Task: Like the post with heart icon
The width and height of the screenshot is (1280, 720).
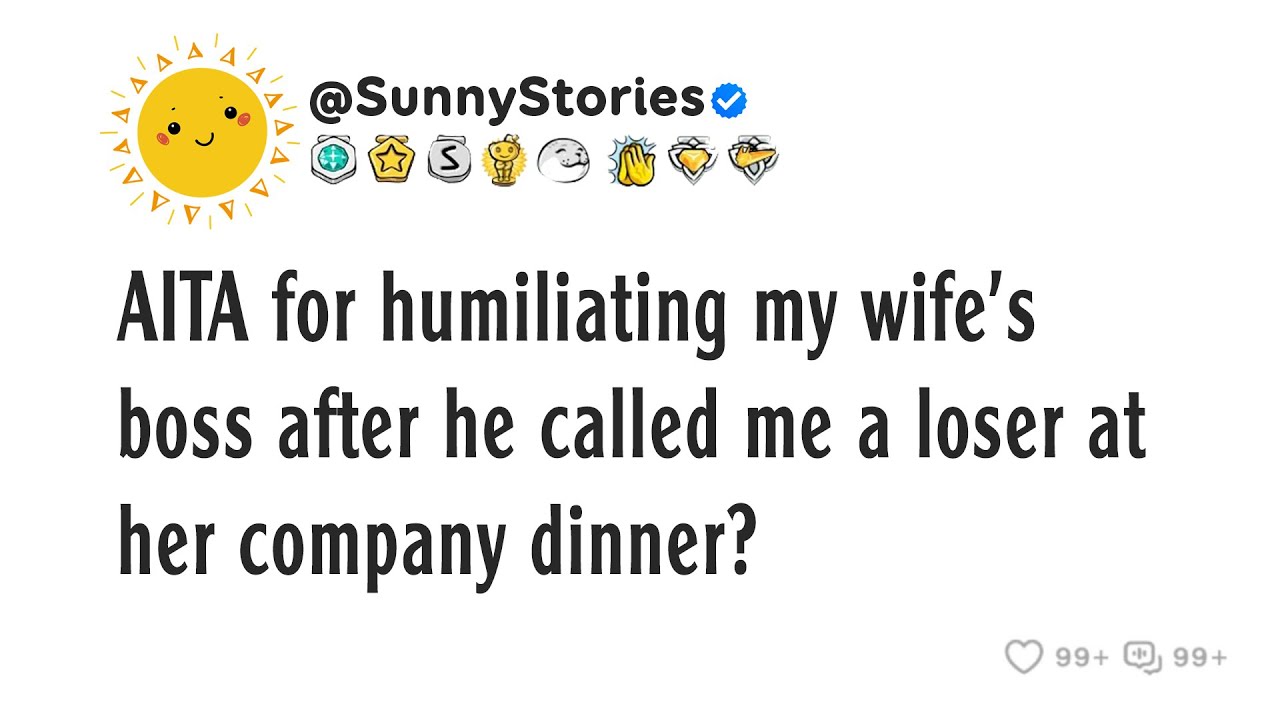Action: [x=1024, y=657]
